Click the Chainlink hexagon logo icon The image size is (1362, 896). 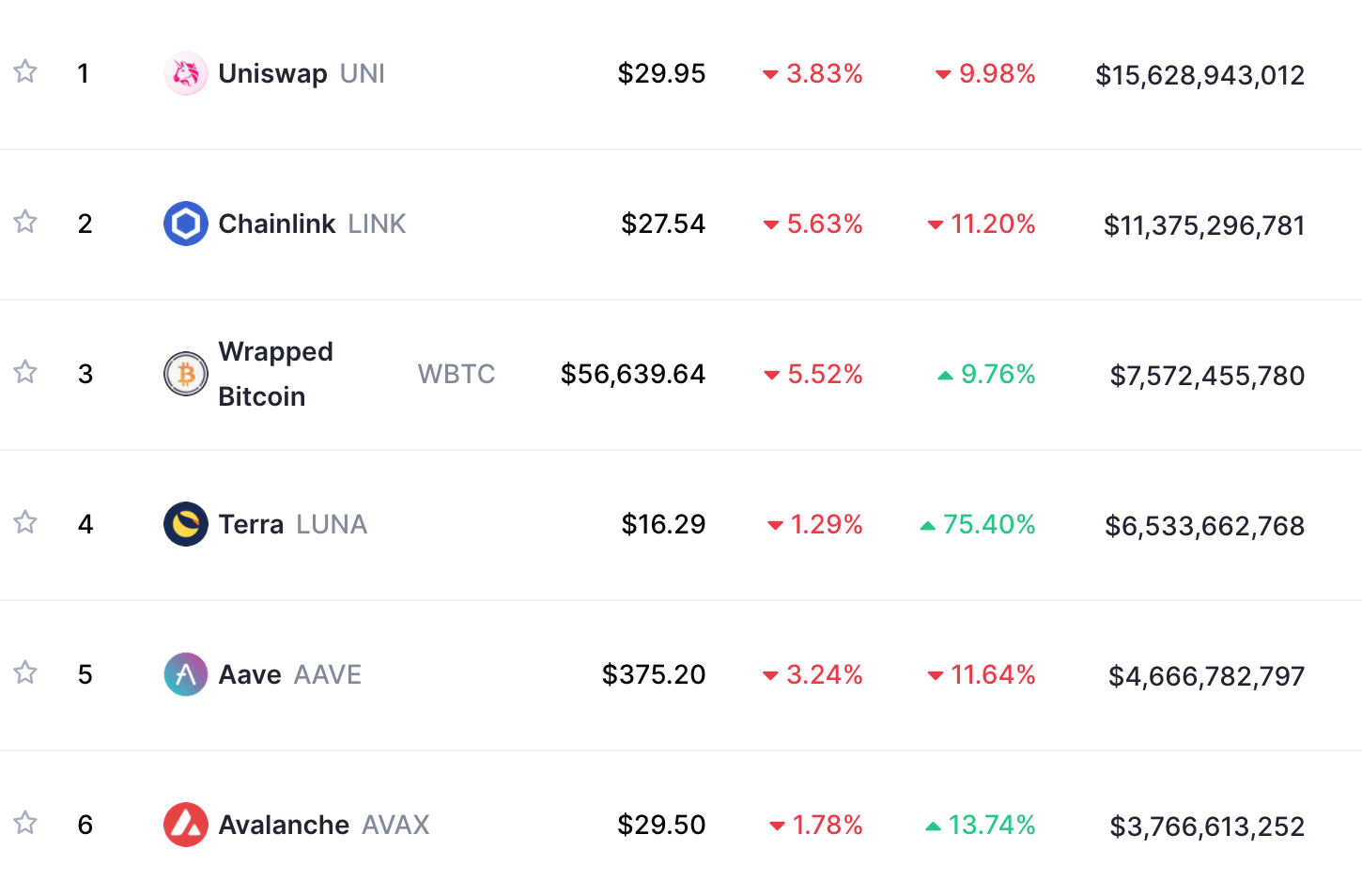[x=186, y=224]
